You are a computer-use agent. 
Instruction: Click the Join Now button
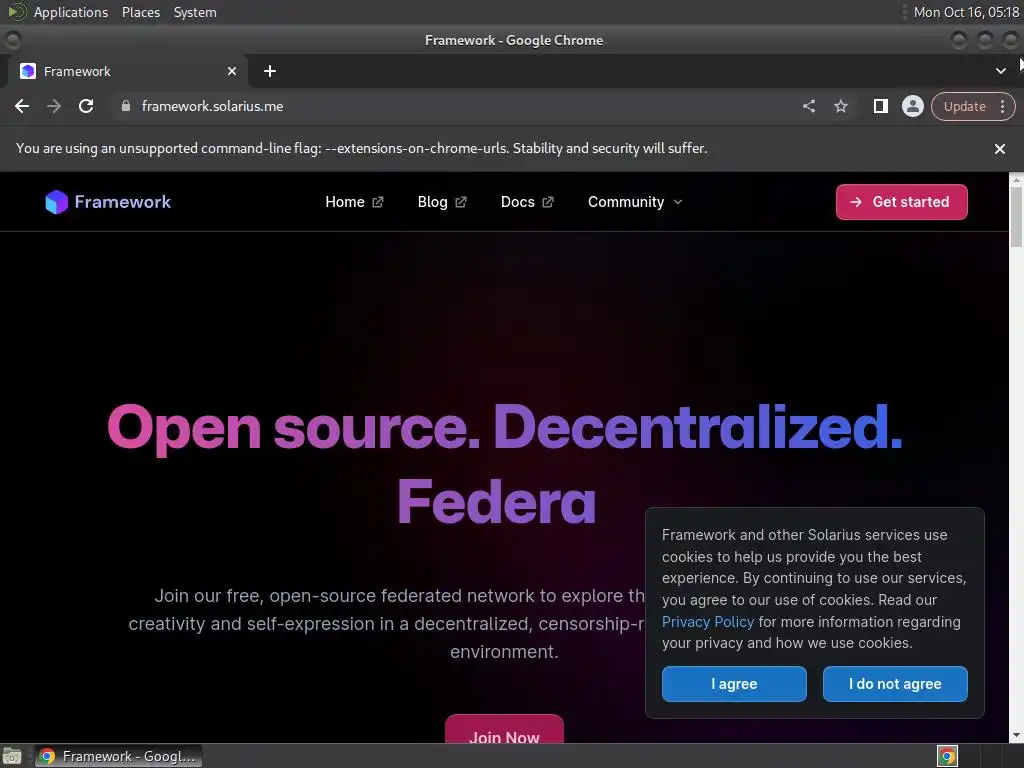click(x=504, y=730)
